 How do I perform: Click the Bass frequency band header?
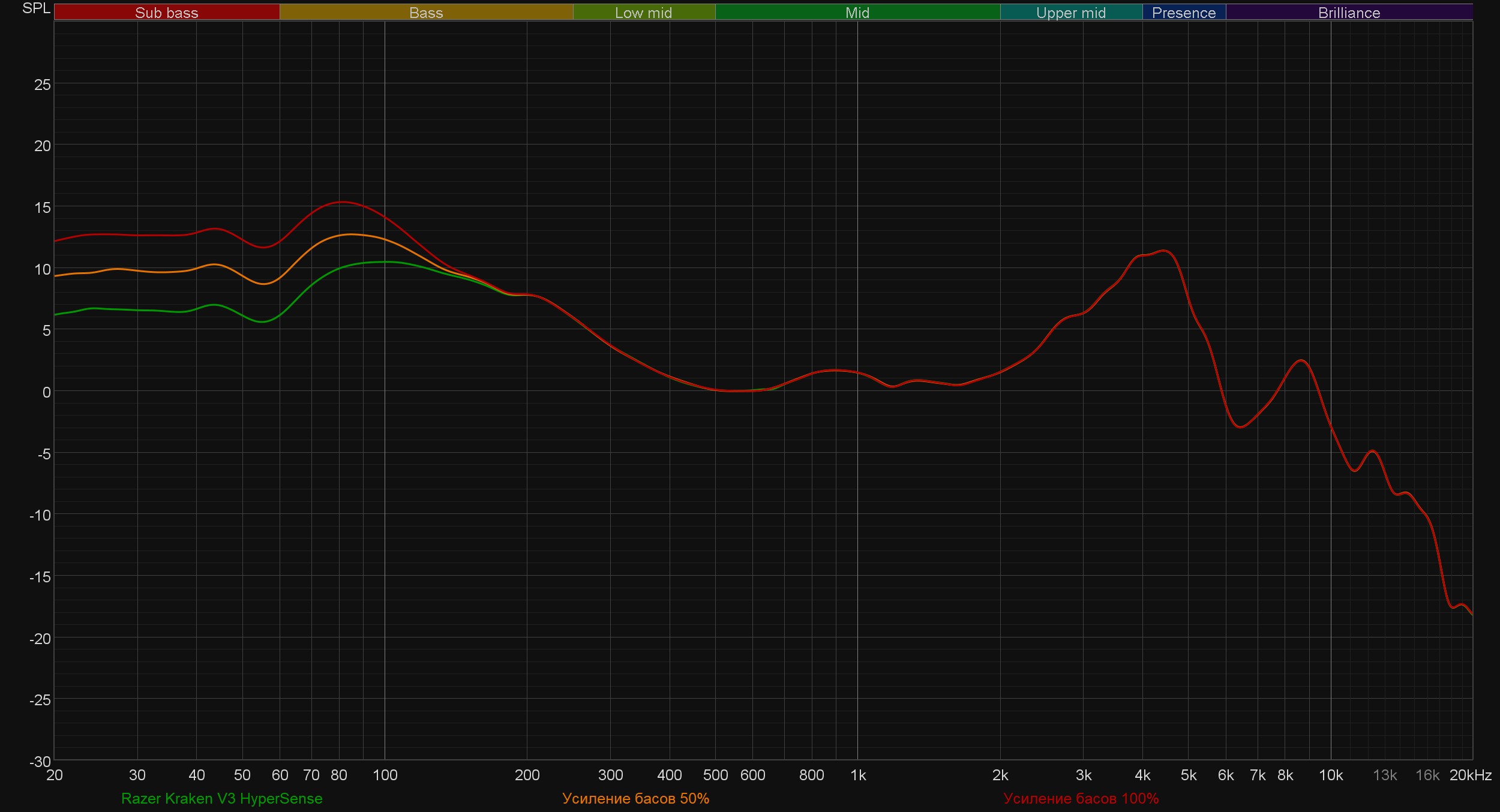426,13
